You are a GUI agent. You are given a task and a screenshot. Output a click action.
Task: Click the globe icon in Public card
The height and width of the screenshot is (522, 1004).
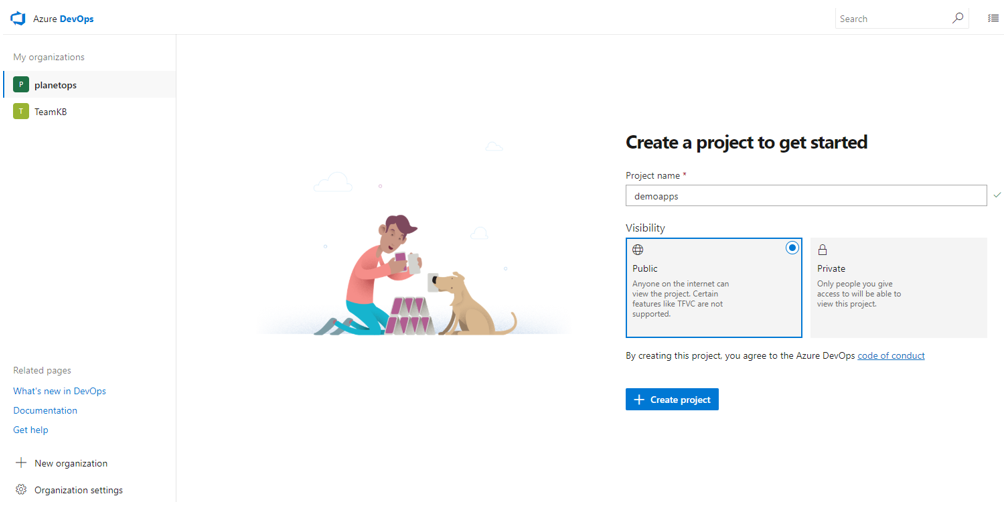coord(638,250)
